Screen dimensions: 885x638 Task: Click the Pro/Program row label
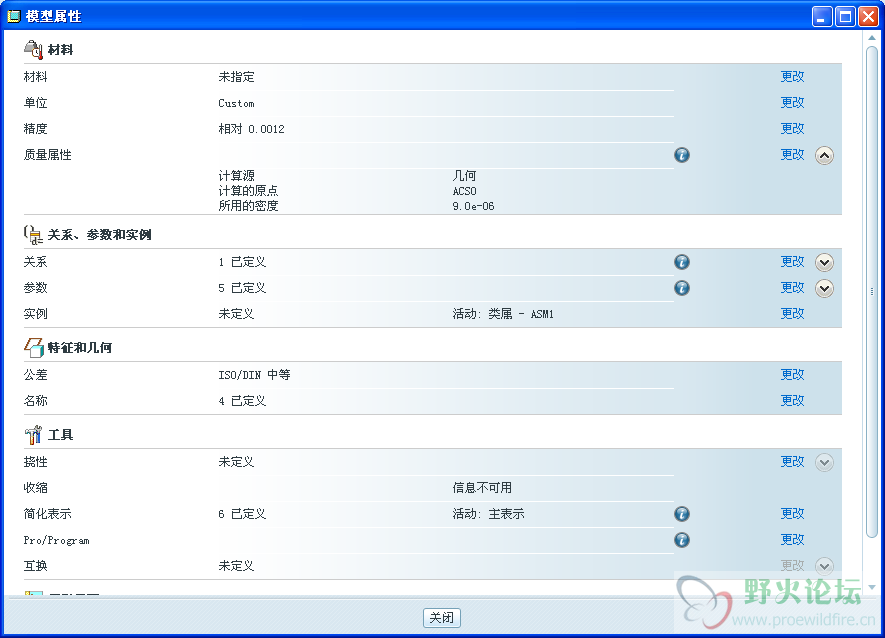pos(56,540)
